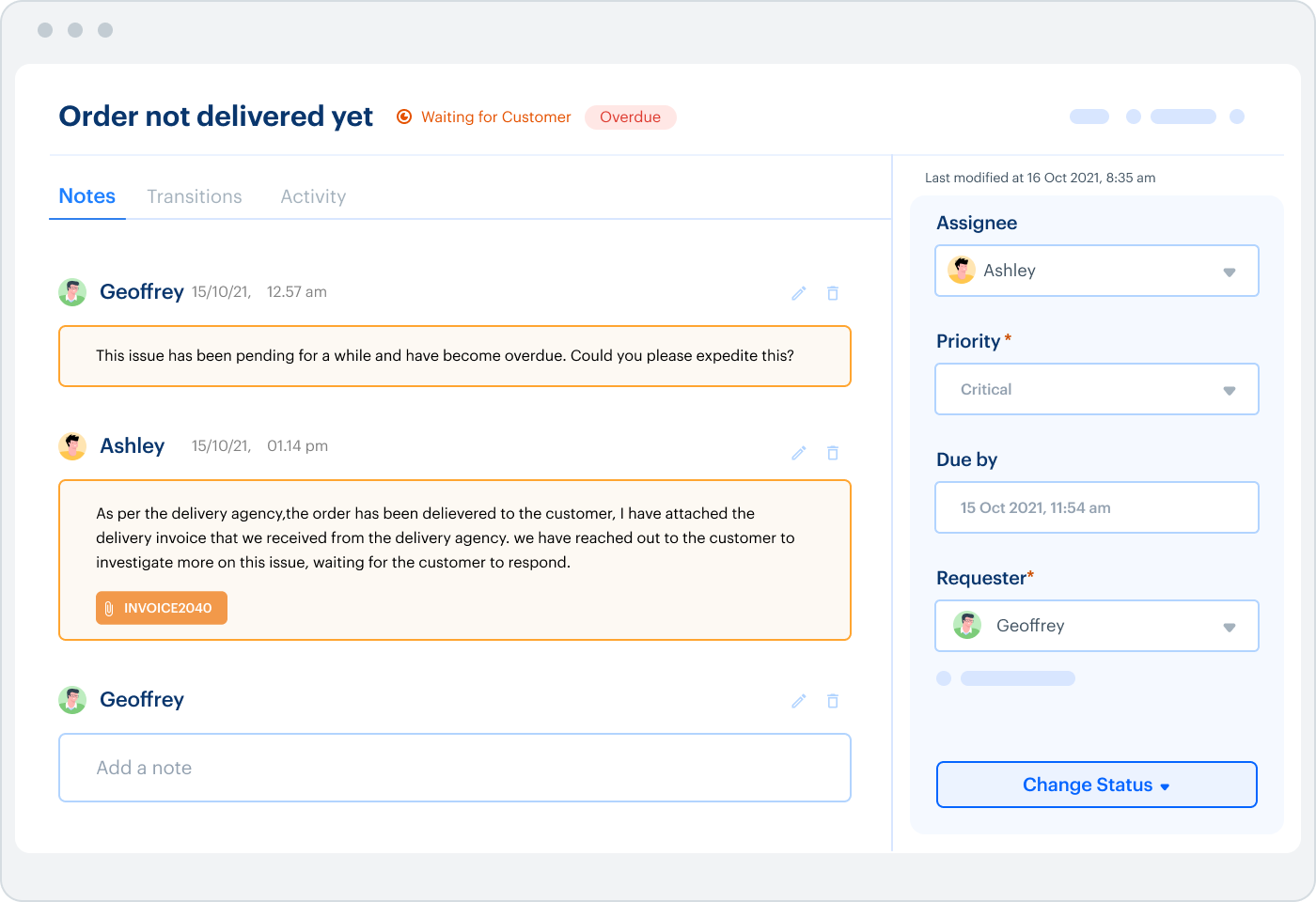
Task: Open the Transitions tab
Action: [195, 196]
